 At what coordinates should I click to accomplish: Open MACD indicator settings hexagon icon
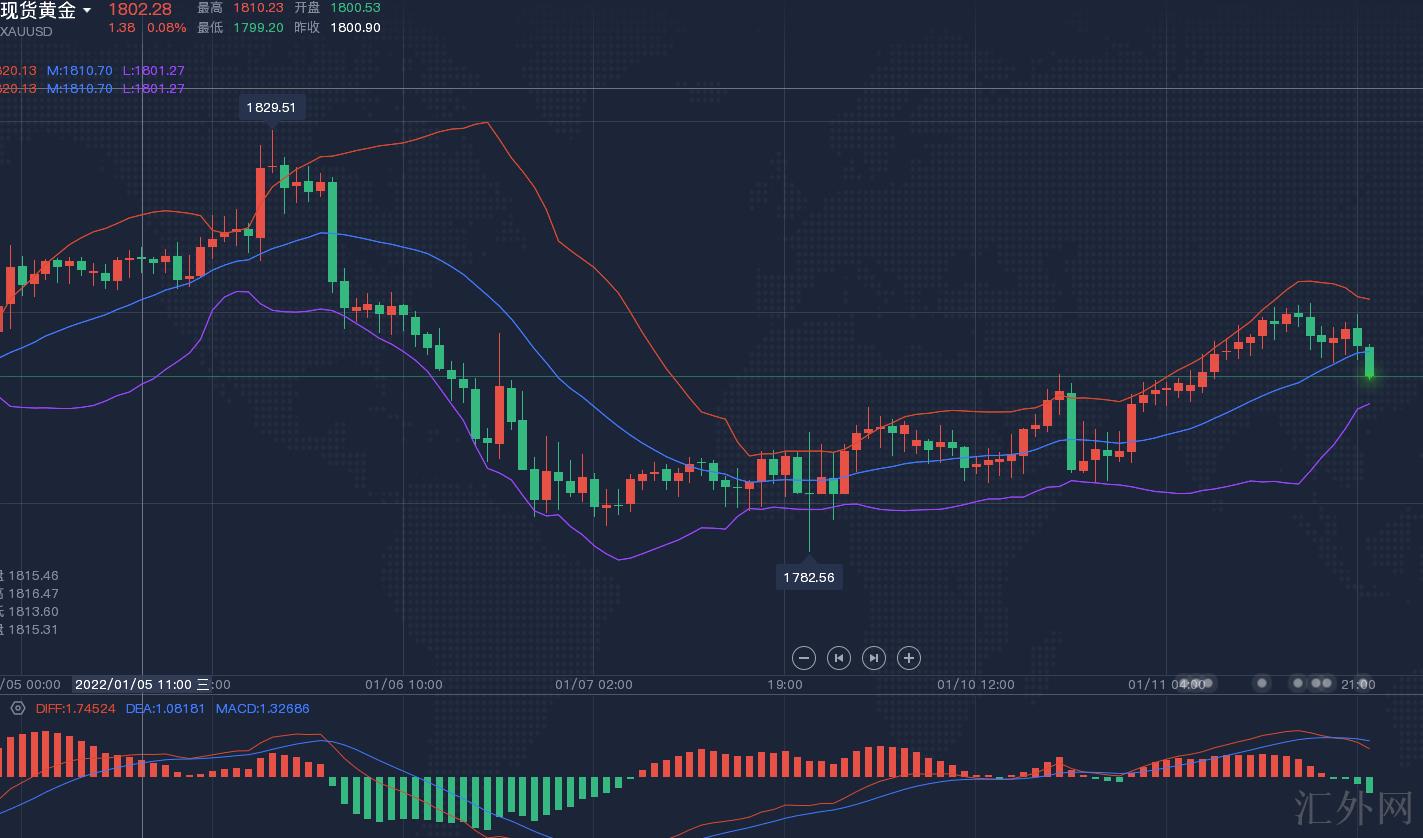coord(17,708)
